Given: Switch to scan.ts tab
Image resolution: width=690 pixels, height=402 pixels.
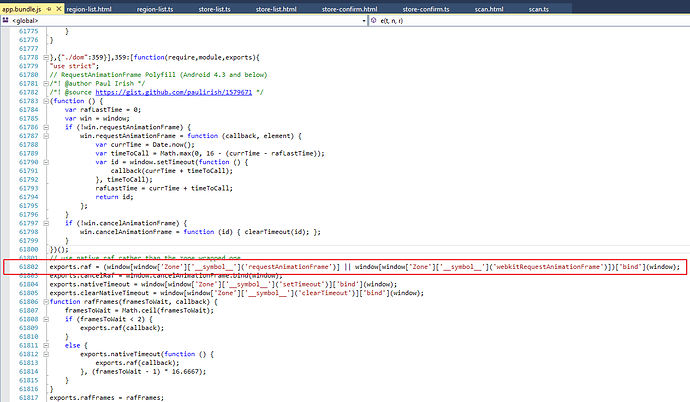Looking at the screenshot, I should (539, 9).
